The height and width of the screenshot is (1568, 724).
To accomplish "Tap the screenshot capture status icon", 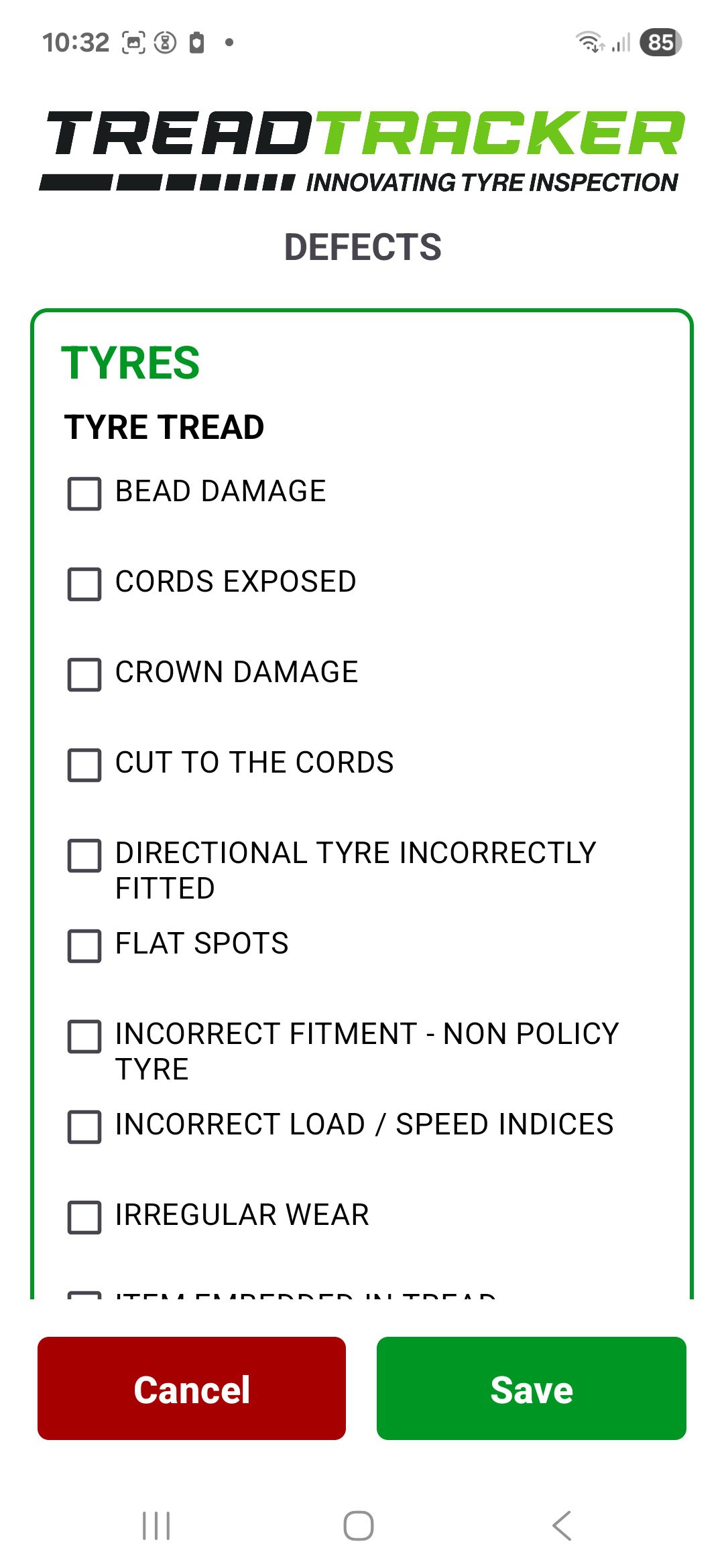I will pyautogui.click(x=133, y=42).
